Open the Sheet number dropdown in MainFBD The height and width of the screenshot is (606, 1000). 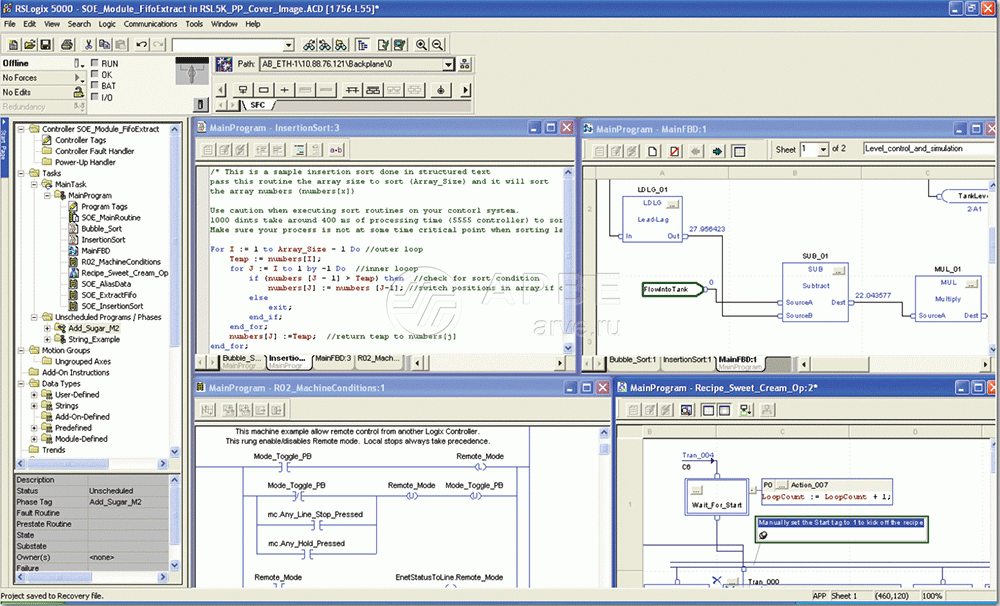click(823, 149)
